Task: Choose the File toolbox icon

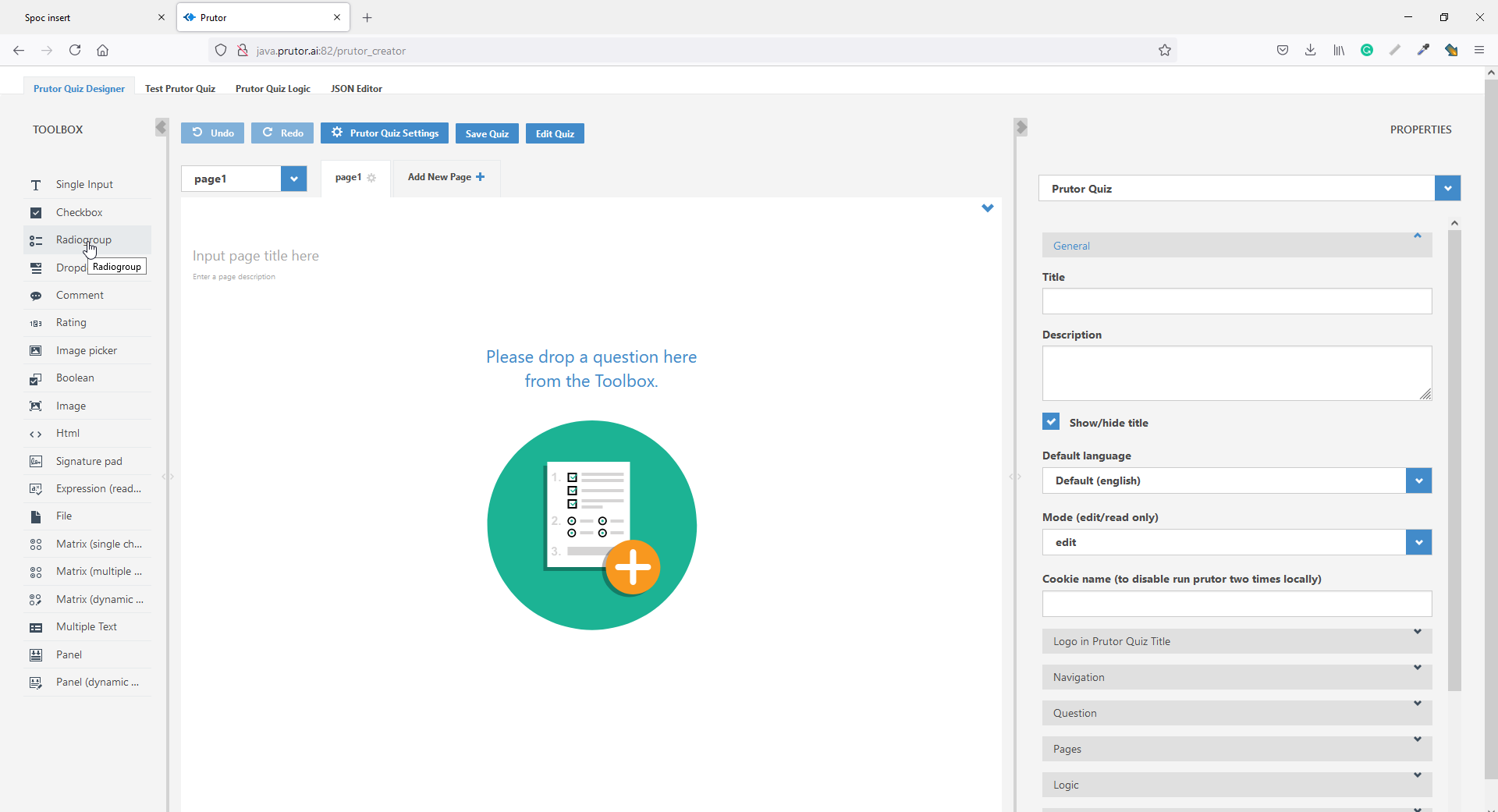Action: coord(36,516)
